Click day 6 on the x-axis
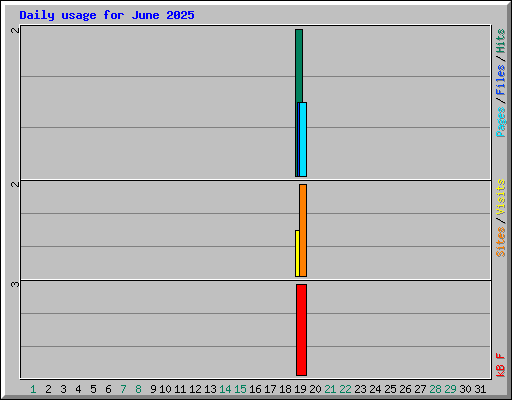Viewport: 512px width, 400px height. point(108,389)
